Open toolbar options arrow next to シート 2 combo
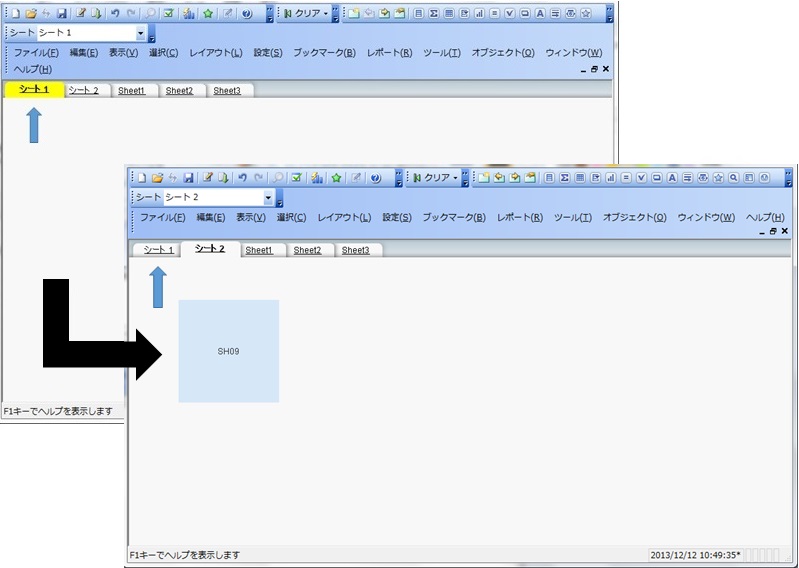Image resolution: width=799 pixels, height=568 pixels. 280,198
